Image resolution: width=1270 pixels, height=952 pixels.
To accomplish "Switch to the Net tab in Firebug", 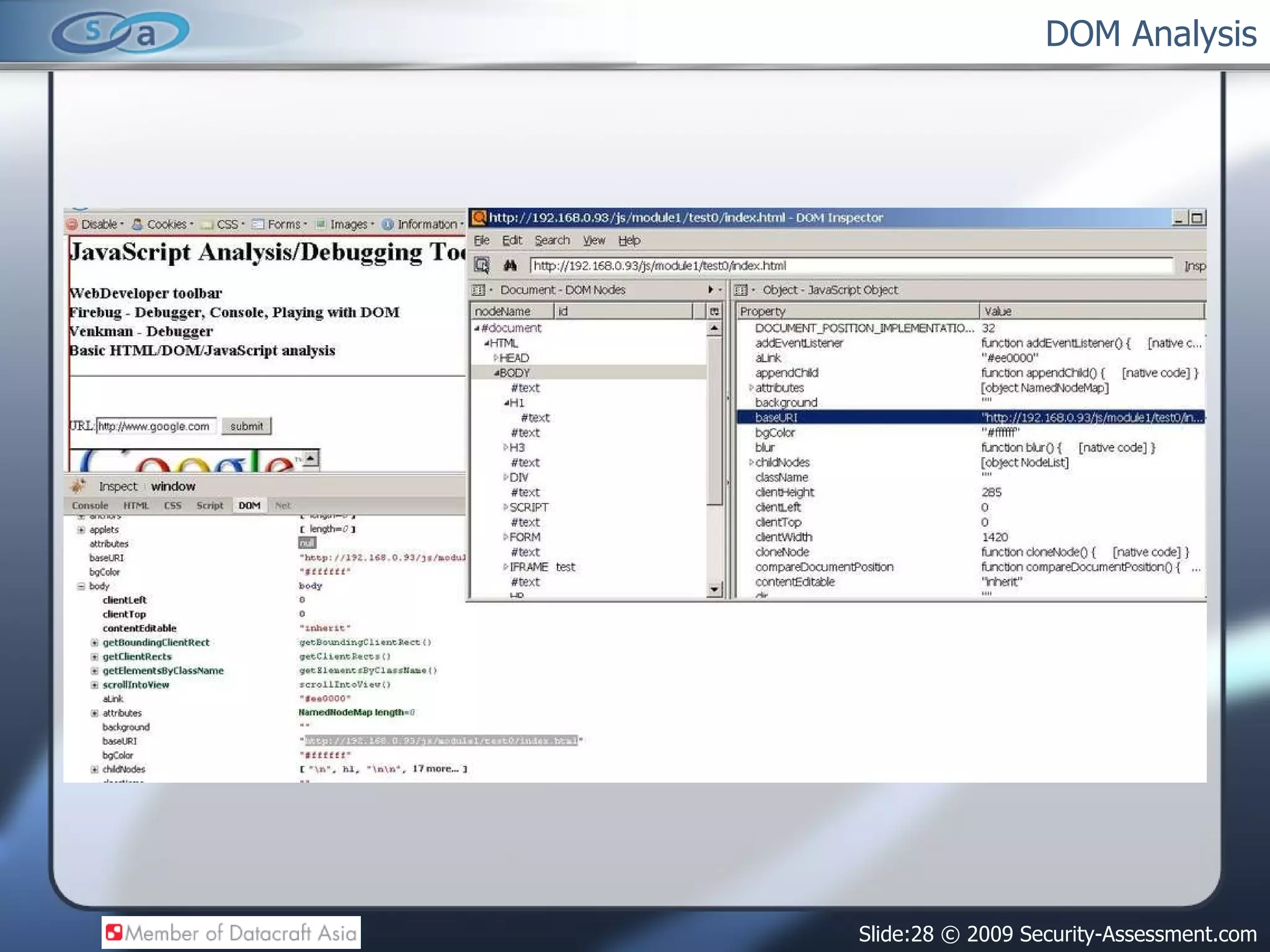I will [x=283, y=506].
